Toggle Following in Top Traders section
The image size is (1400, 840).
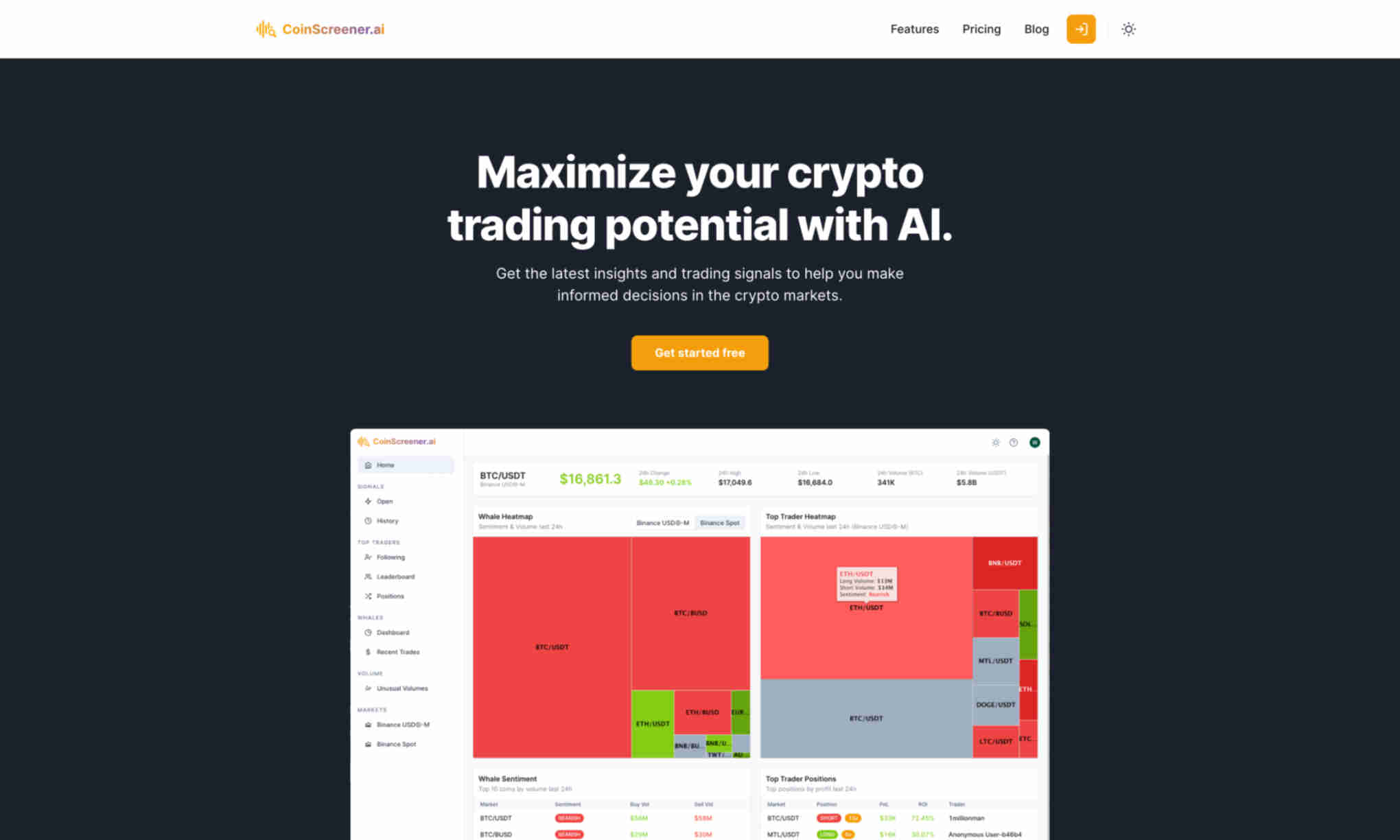point(389,557)
